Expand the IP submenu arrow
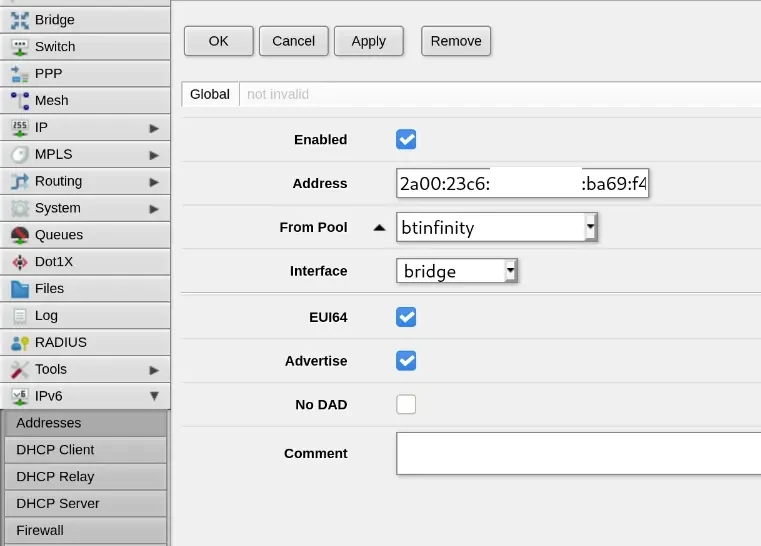This screenshot has width=761, height=546. point(154,129)
